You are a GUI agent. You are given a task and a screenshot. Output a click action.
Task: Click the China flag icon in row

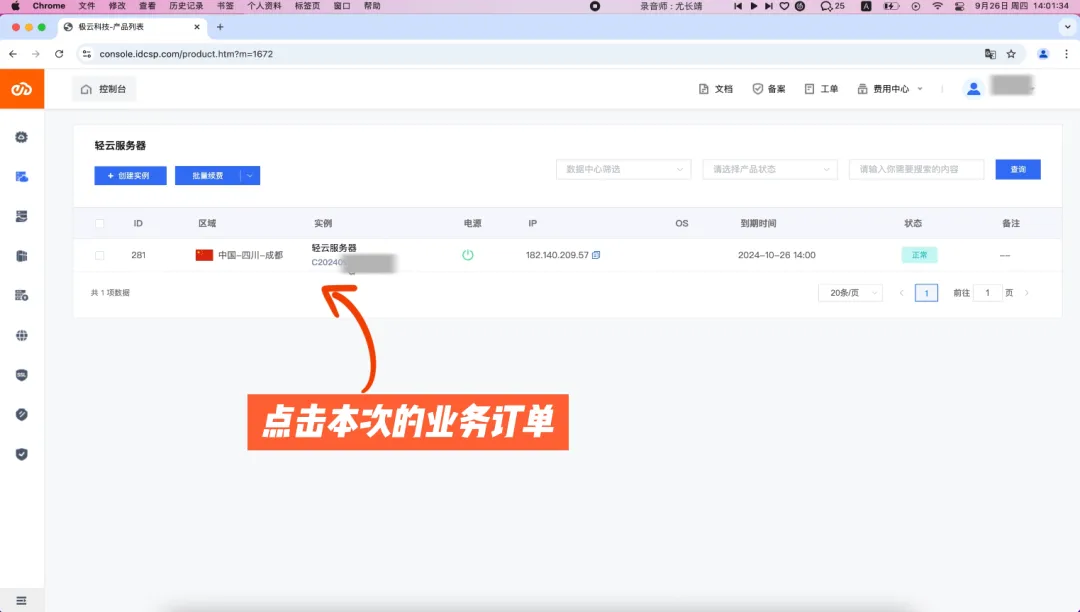(205, 255)
